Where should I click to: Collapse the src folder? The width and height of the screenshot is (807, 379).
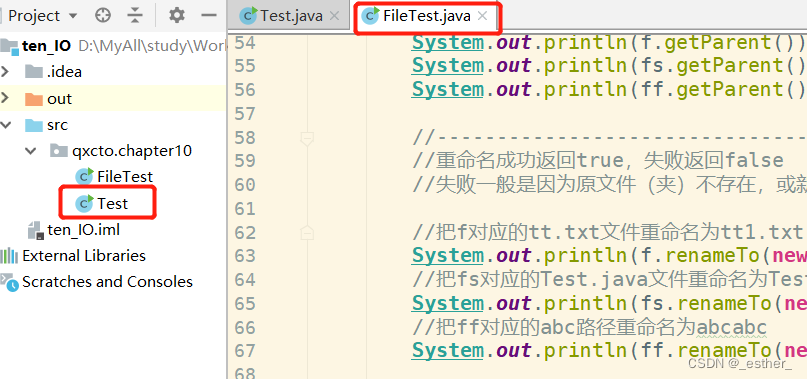tap(6, 125)
